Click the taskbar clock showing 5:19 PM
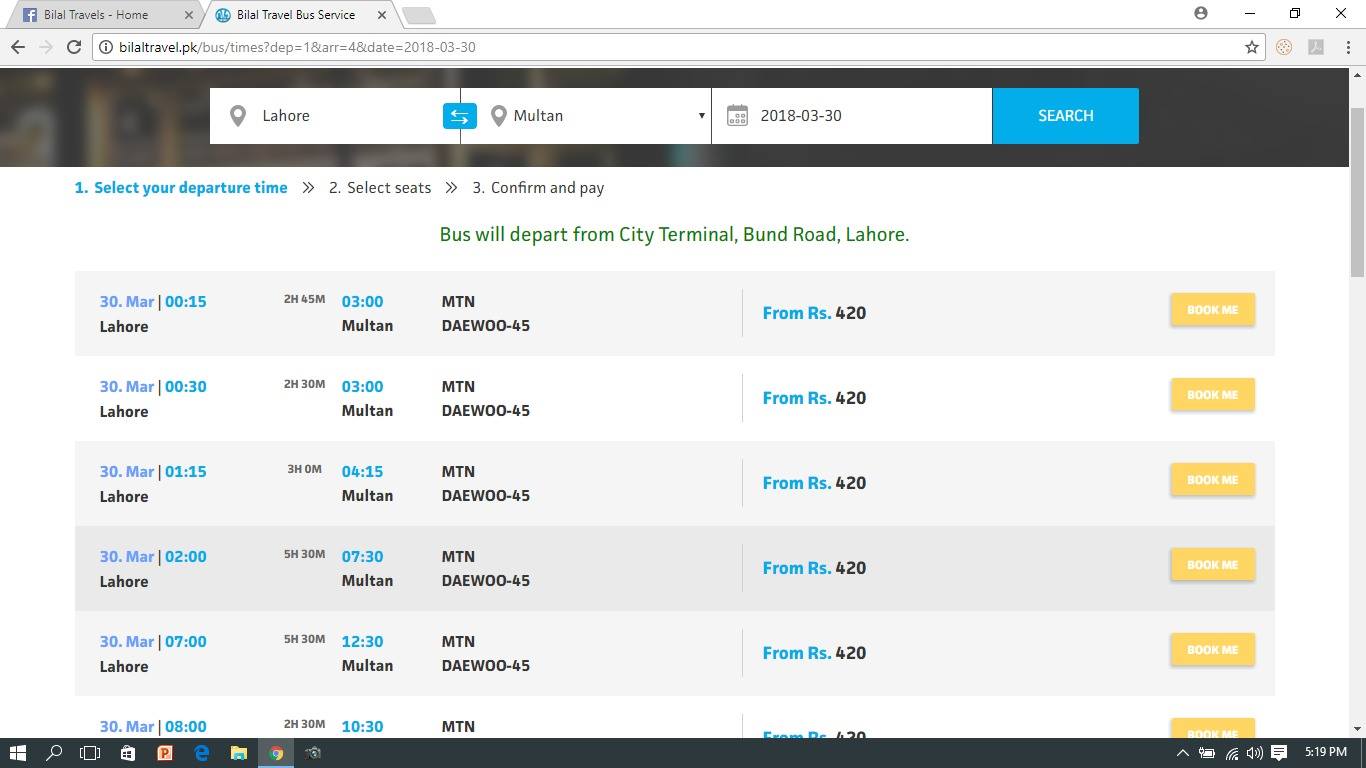 (x=1326, y=753)
